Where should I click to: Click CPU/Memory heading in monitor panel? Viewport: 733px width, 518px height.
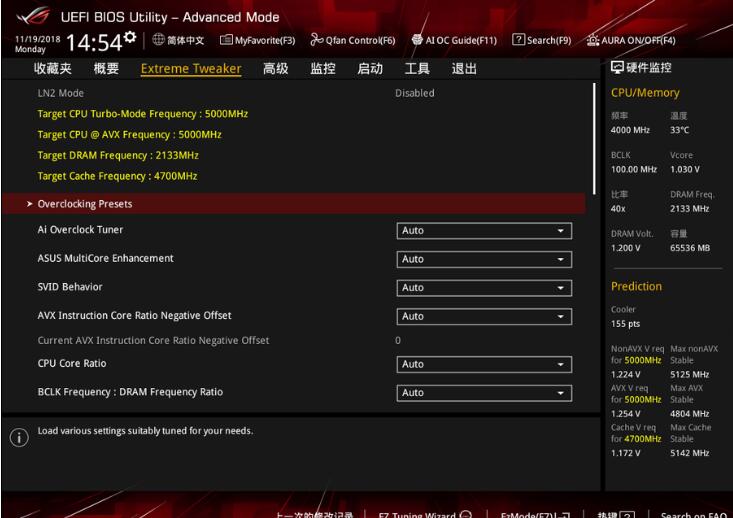point(645,93)
